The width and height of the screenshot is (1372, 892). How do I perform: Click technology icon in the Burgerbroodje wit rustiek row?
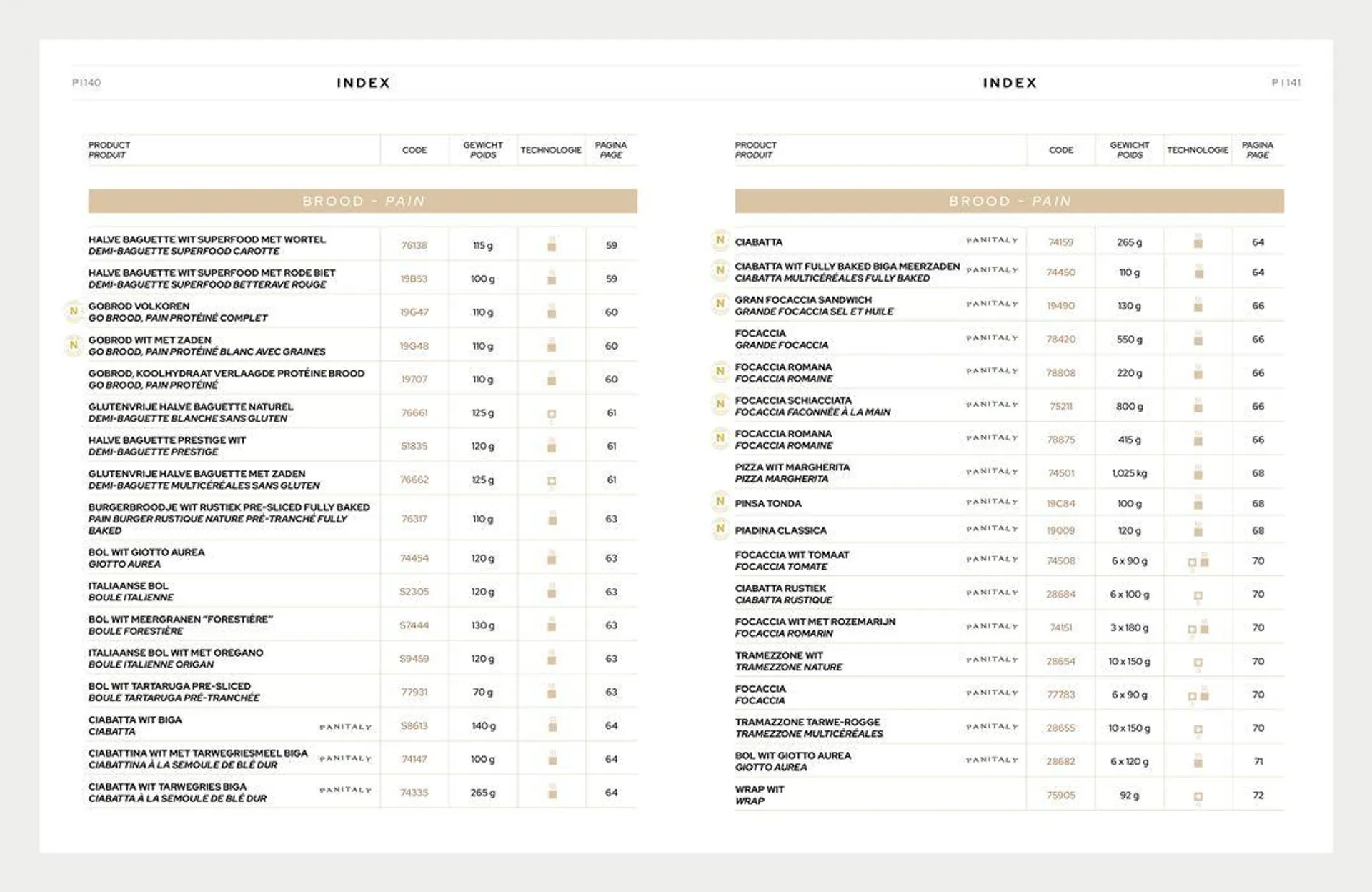[552, 517]
